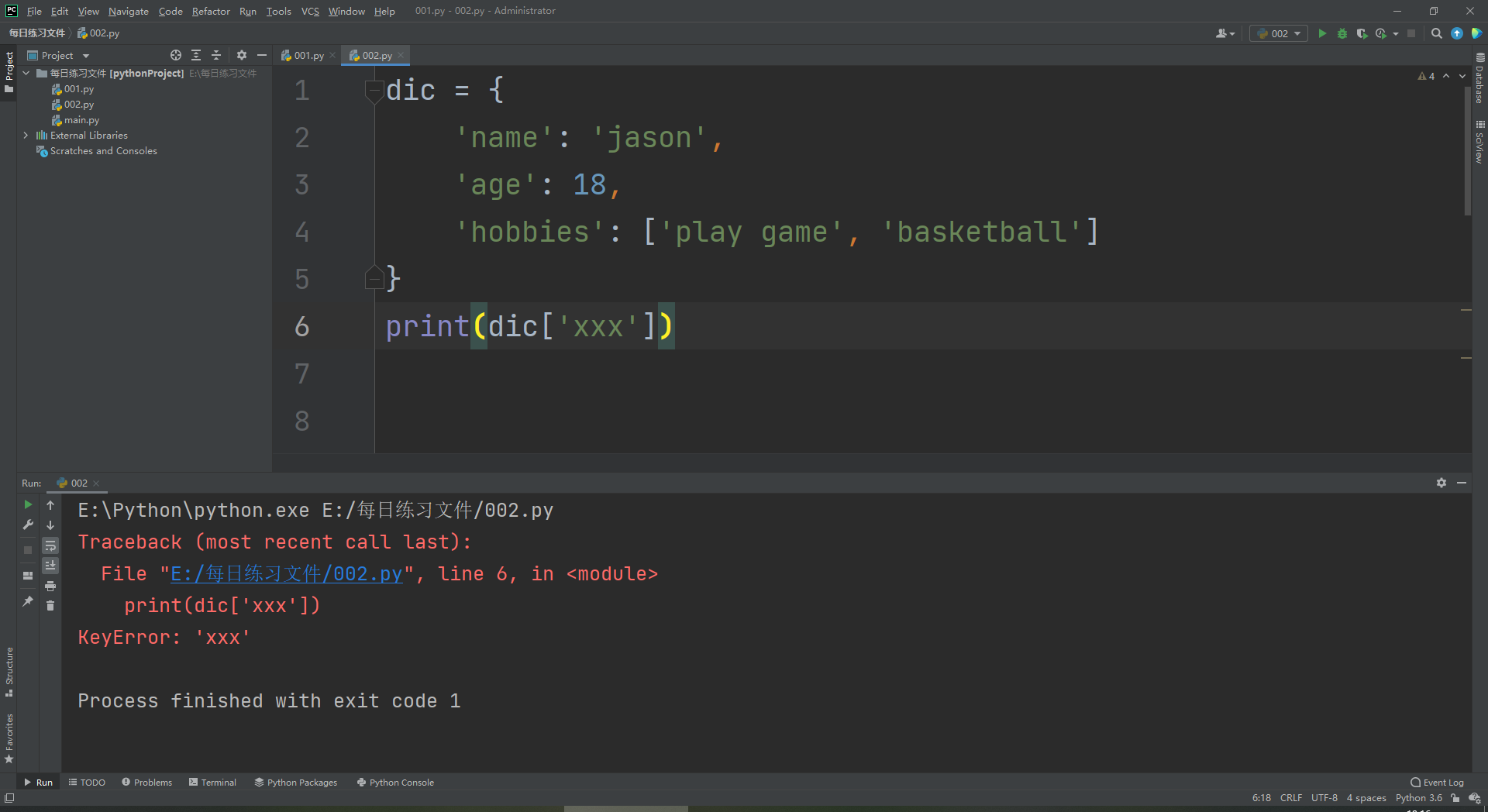This screenshot has width=1488, height=812.
Task: Toggle the file read-only lock icon
Action: tap(1455, 798)
